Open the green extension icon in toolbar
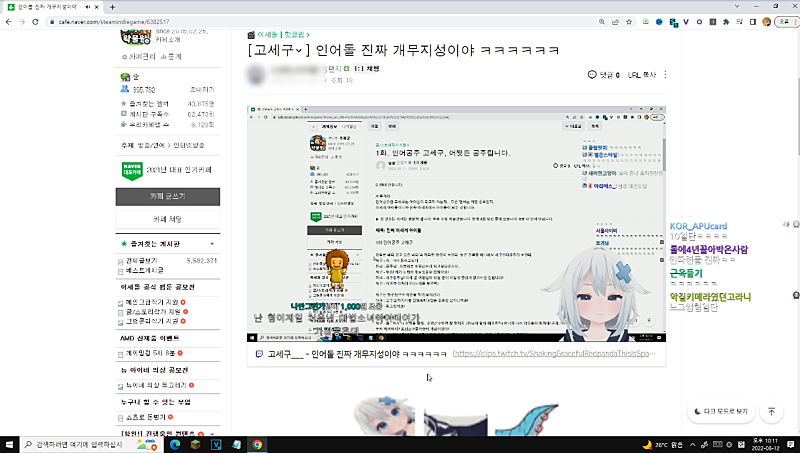The height and width of the screenshot is (453, 800). point(646,22)
